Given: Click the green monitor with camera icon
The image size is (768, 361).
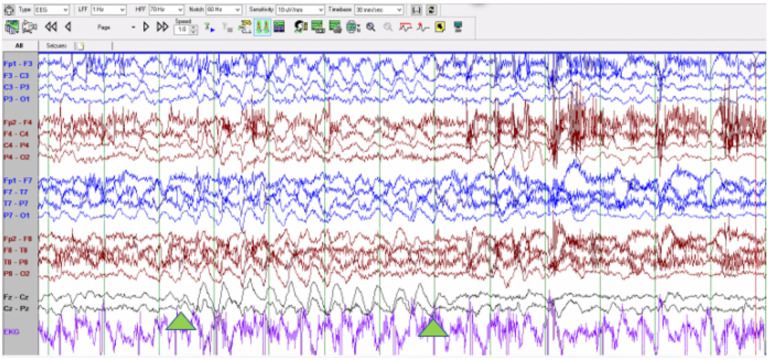Looking at the screenshot, I should [318, 27].
